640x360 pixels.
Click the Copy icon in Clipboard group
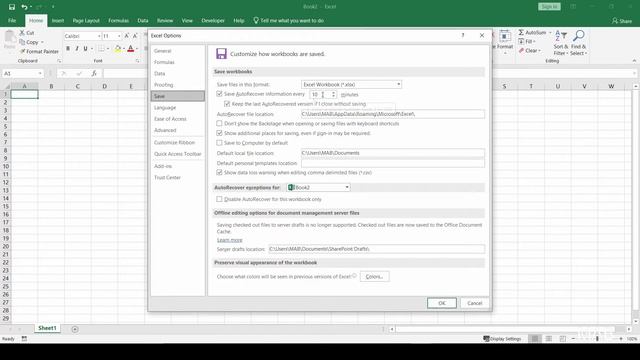click(x=22, y=42)
